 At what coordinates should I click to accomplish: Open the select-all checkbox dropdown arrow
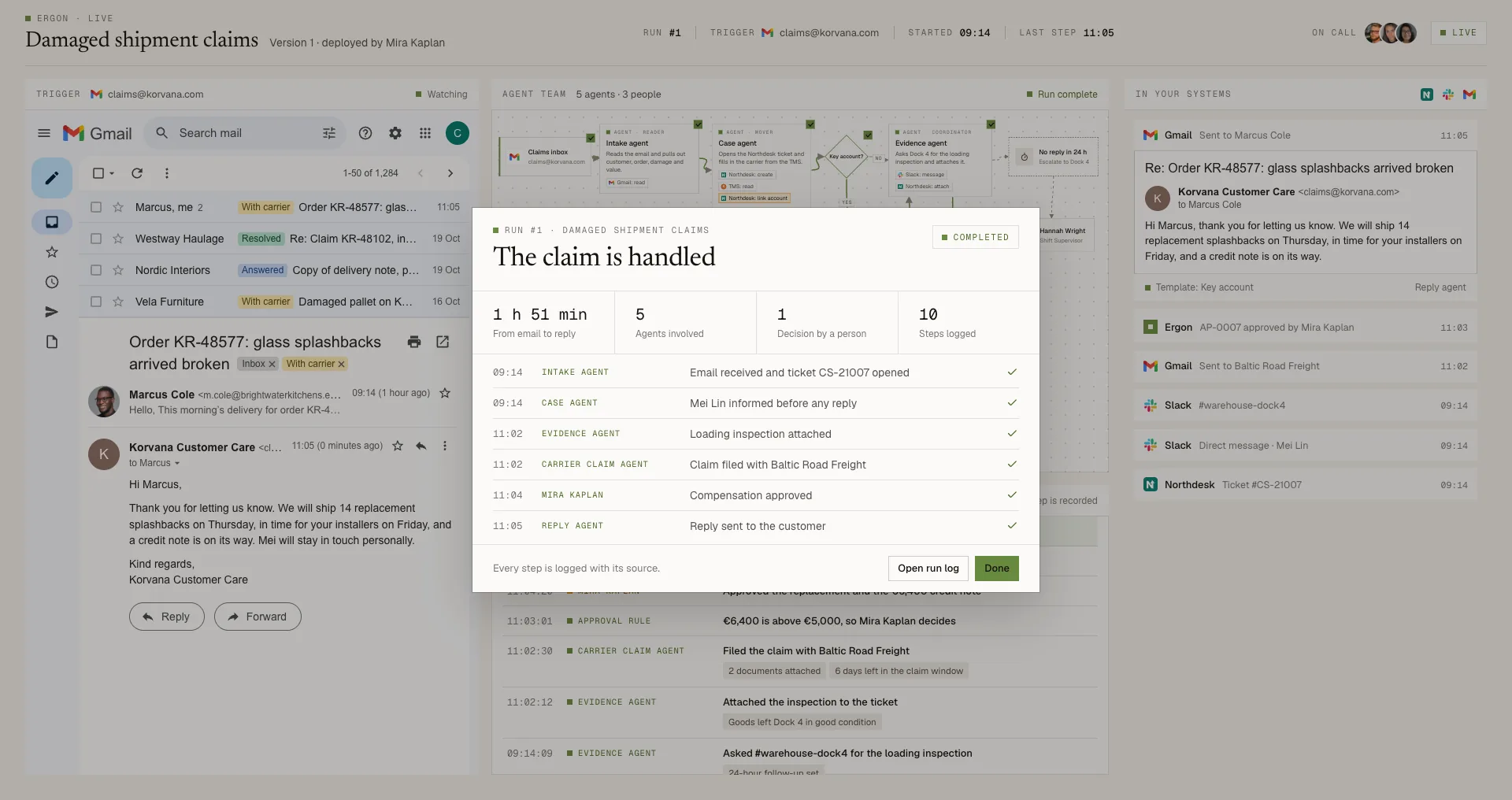point(112,173)
